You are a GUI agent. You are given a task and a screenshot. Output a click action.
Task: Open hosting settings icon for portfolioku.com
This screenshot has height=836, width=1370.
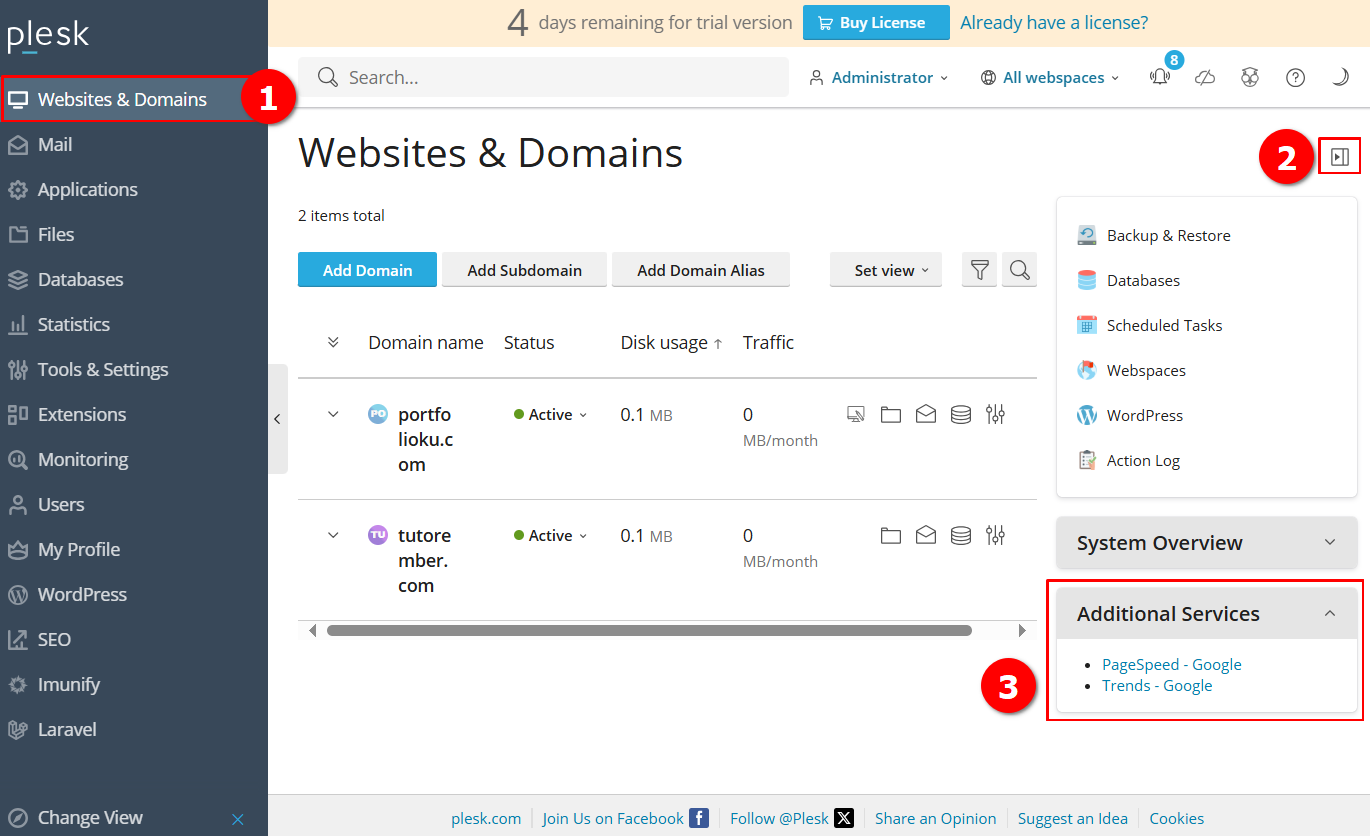pyautogui.click(x=995, y=414)
